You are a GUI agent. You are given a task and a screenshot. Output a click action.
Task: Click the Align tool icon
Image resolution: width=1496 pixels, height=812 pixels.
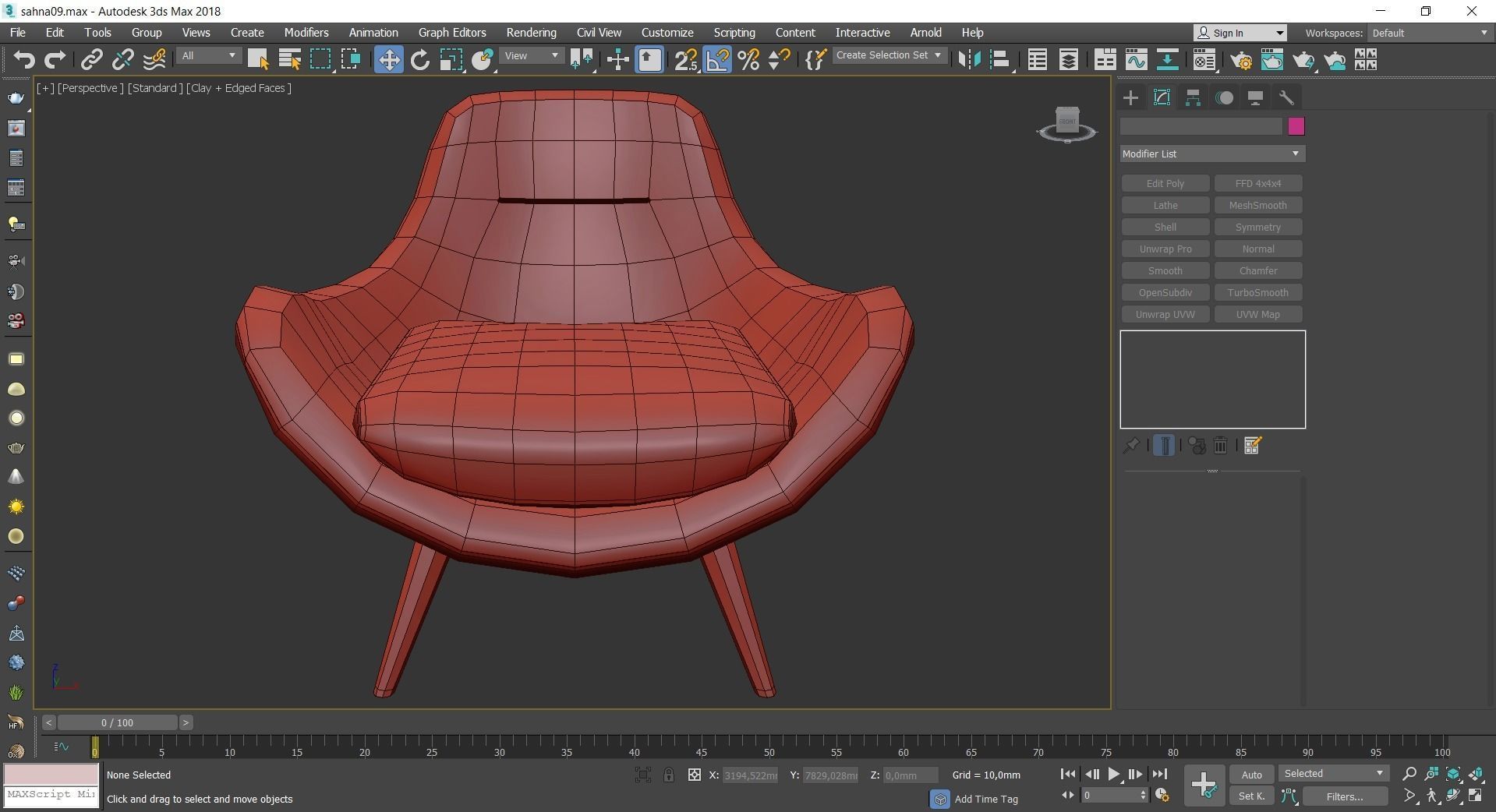1000,59
